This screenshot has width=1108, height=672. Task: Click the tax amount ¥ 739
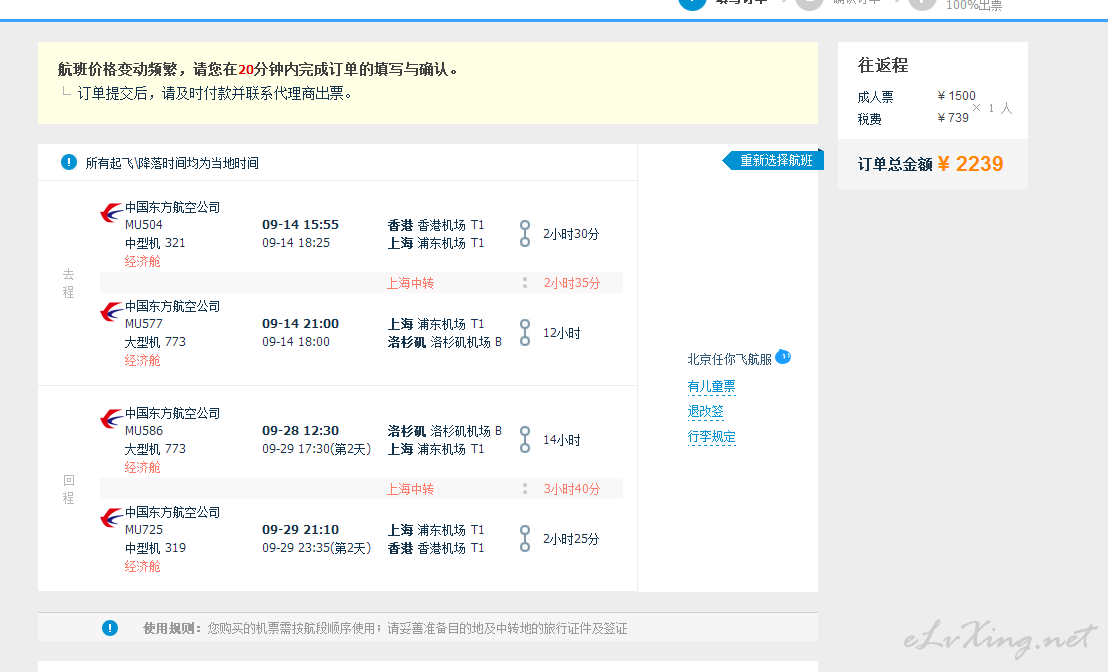point(953,117)
